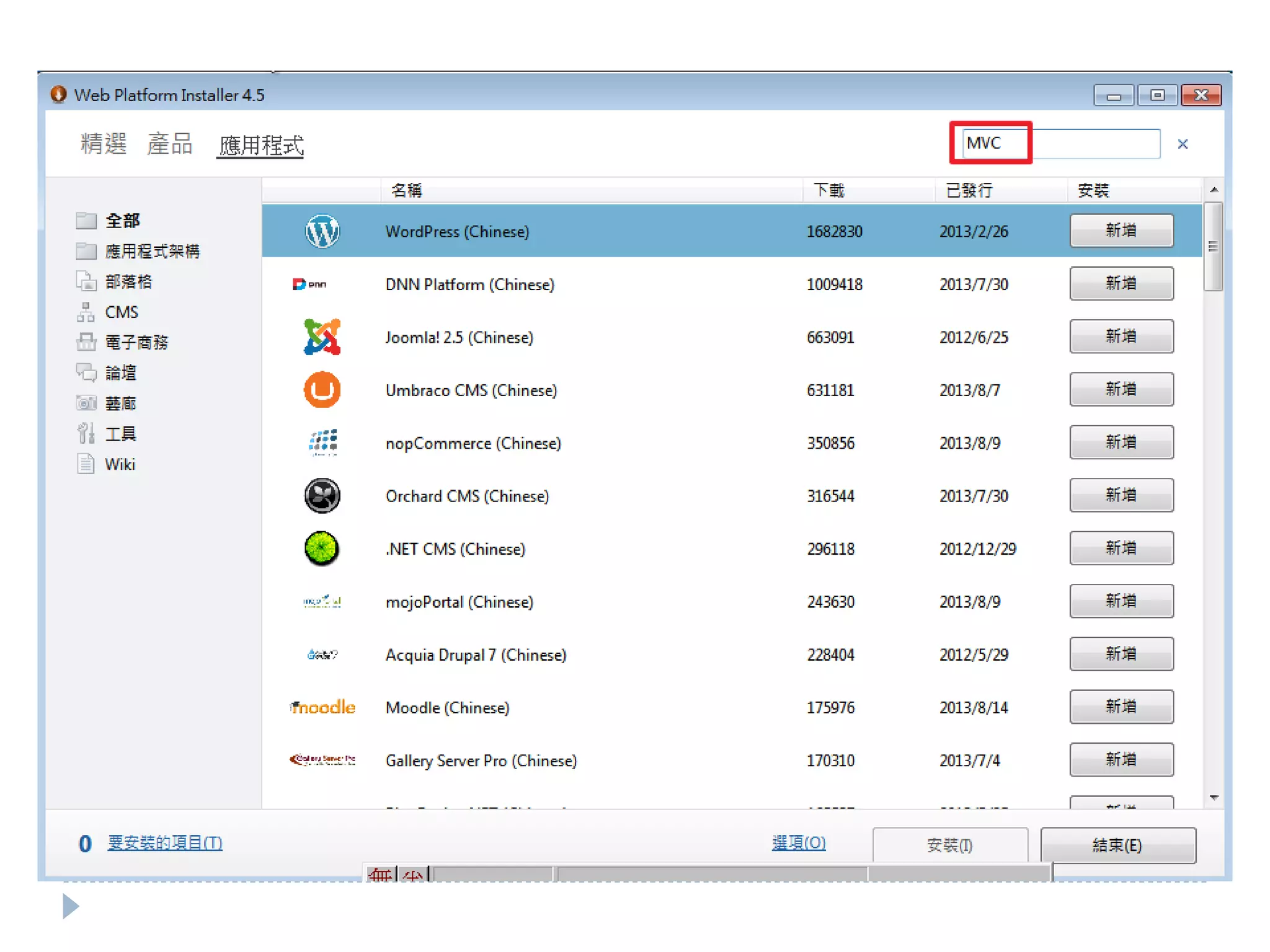Switch to the 產品 tab
The width and height of the screenshot is (1270, 952).
tap(170, 144)
